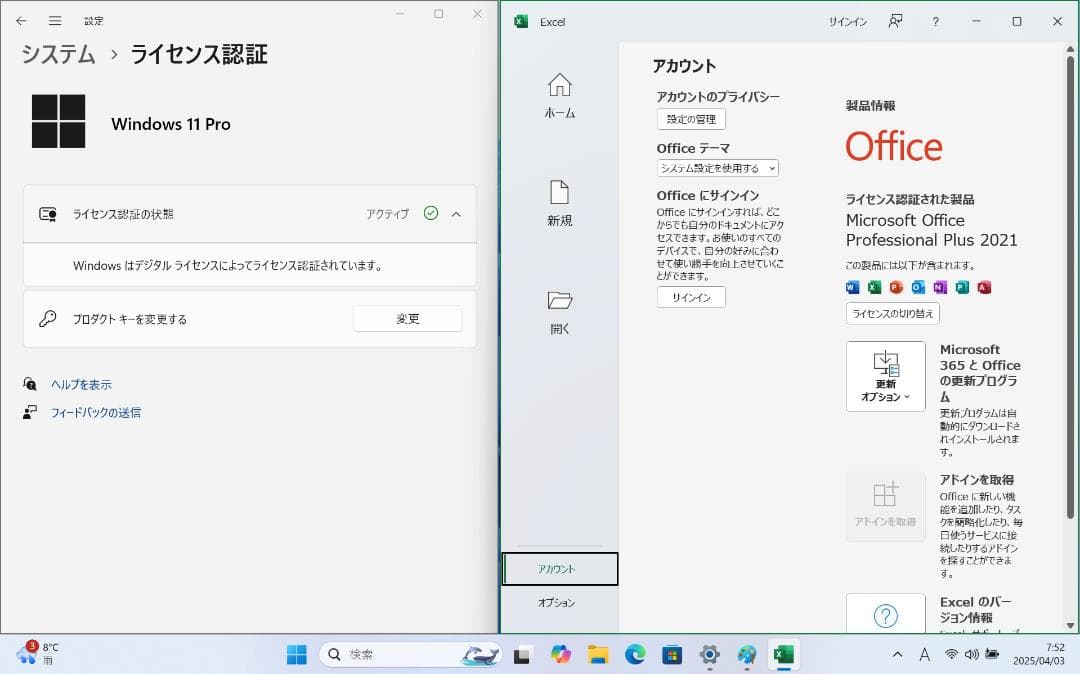Image resolution: width=1080 pixels, height=674 pixels.
Task: Click the Windows 11 Pro logo
Action: [x=59, y=121]
